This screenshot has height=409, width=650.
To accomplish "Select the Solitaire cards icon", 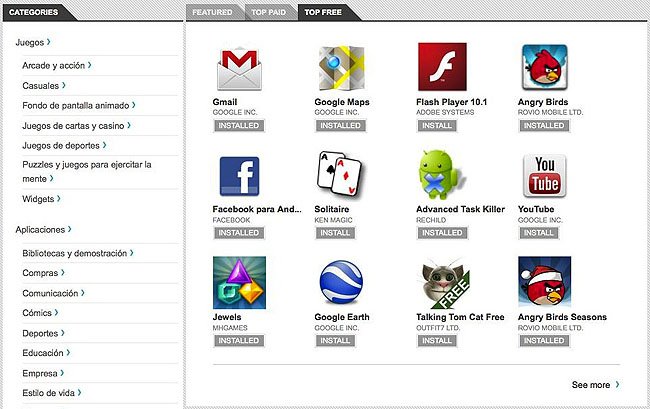I will [x=341, y=175].
